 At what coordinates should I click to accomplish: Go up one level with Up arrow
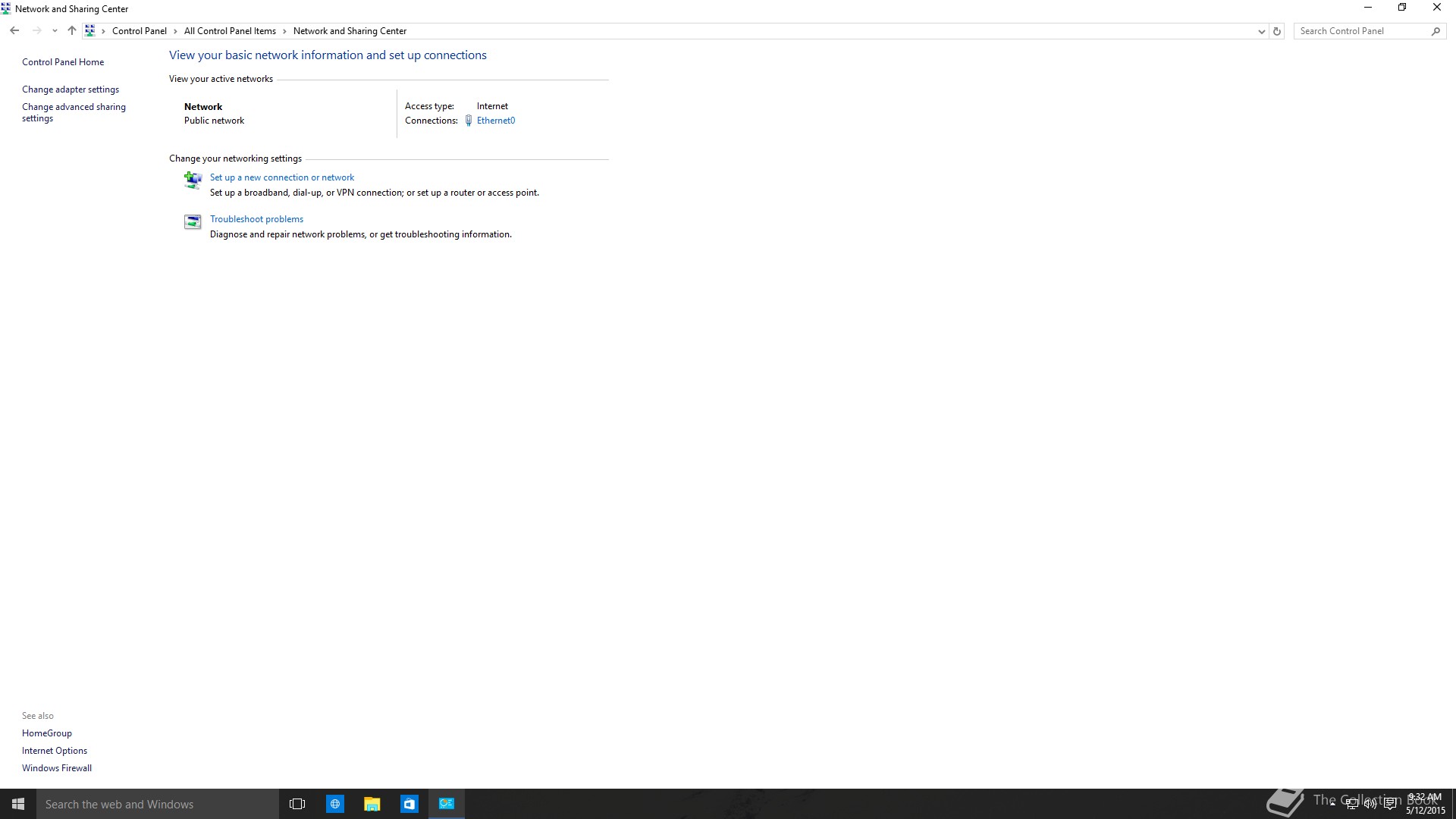(72, 31)
